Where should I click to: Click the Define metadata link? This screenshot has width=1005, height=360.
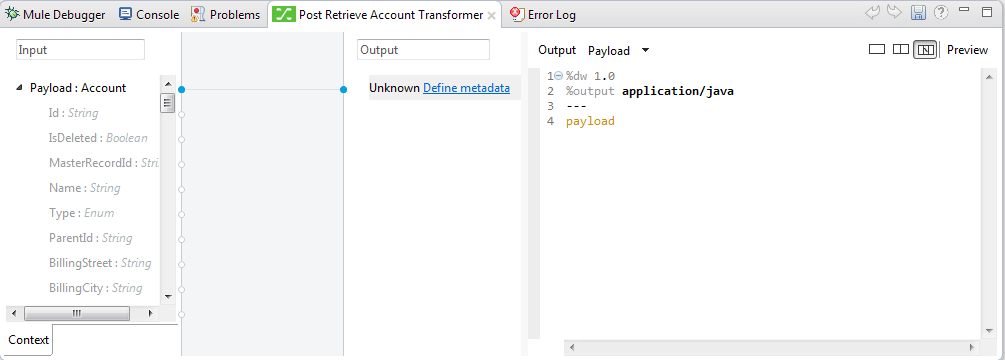tap(466, 88)
